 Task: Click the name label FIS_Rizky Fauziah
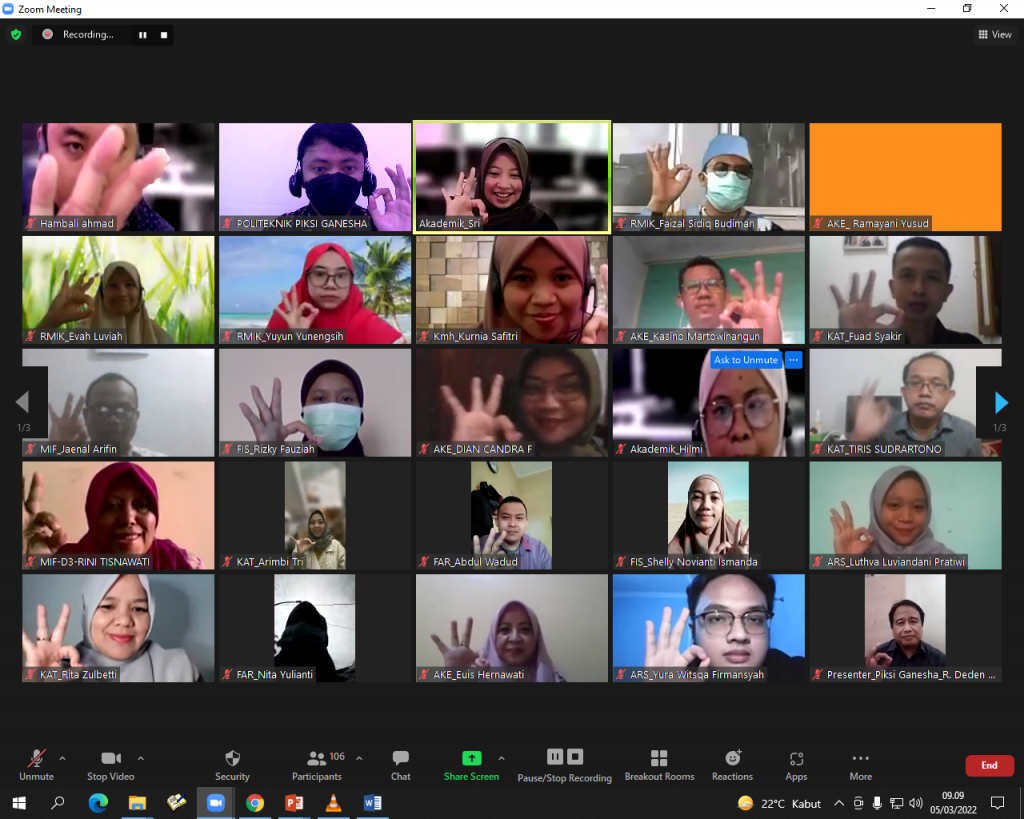pos(276,449)
